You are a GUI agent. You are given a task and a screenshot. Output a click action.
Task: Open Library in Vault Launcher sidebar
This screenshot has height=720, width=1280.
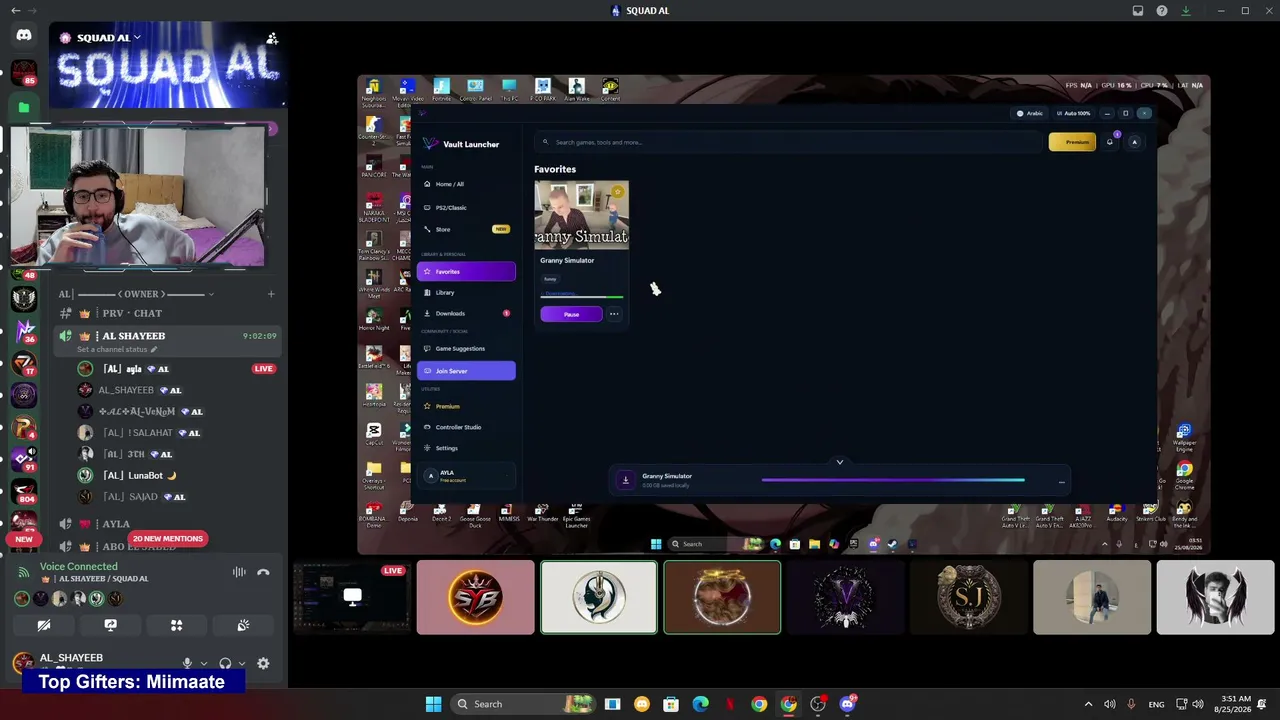(x=466, y=292)
